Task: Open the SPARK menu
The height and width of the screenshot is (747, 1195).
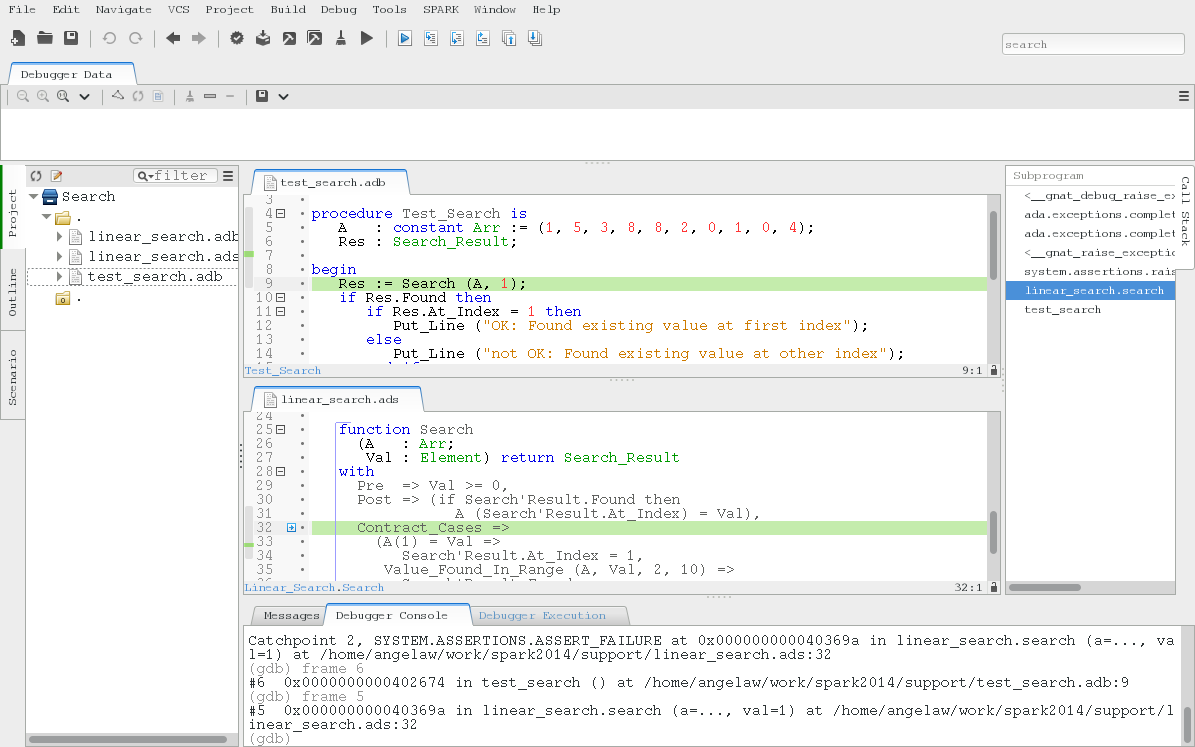Action: (441, 9)
